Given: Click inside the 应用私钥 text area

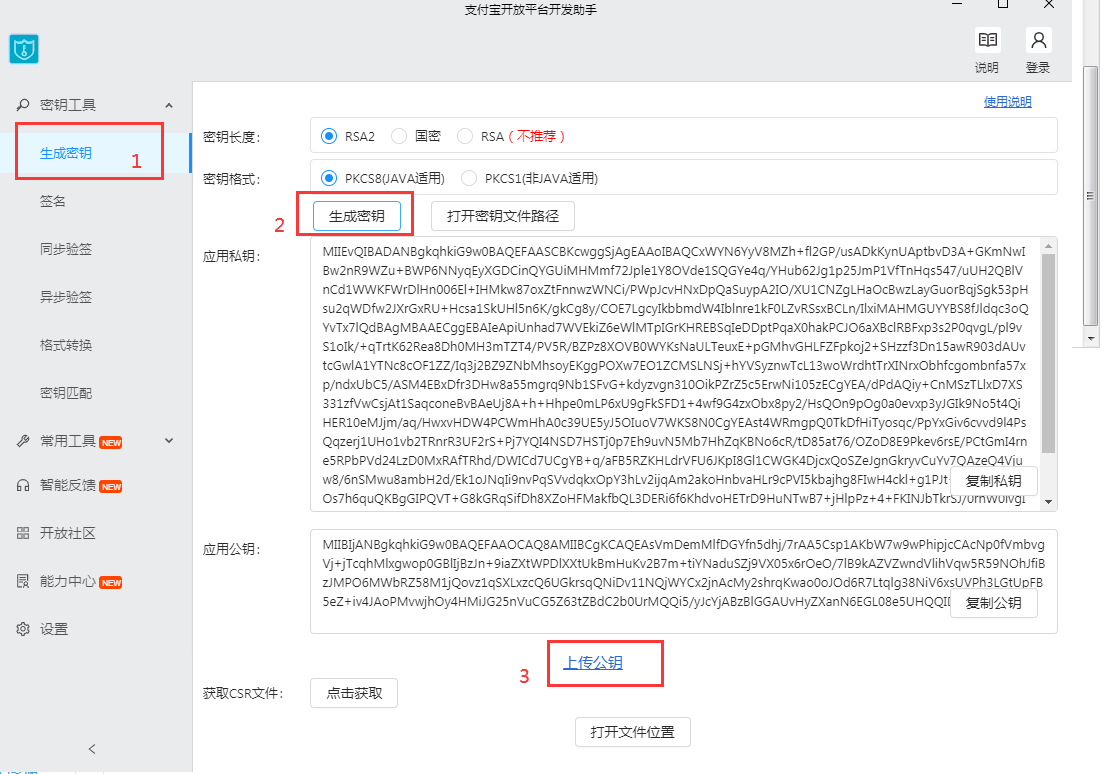Looking at the screenshot, I should click(674, 374).
